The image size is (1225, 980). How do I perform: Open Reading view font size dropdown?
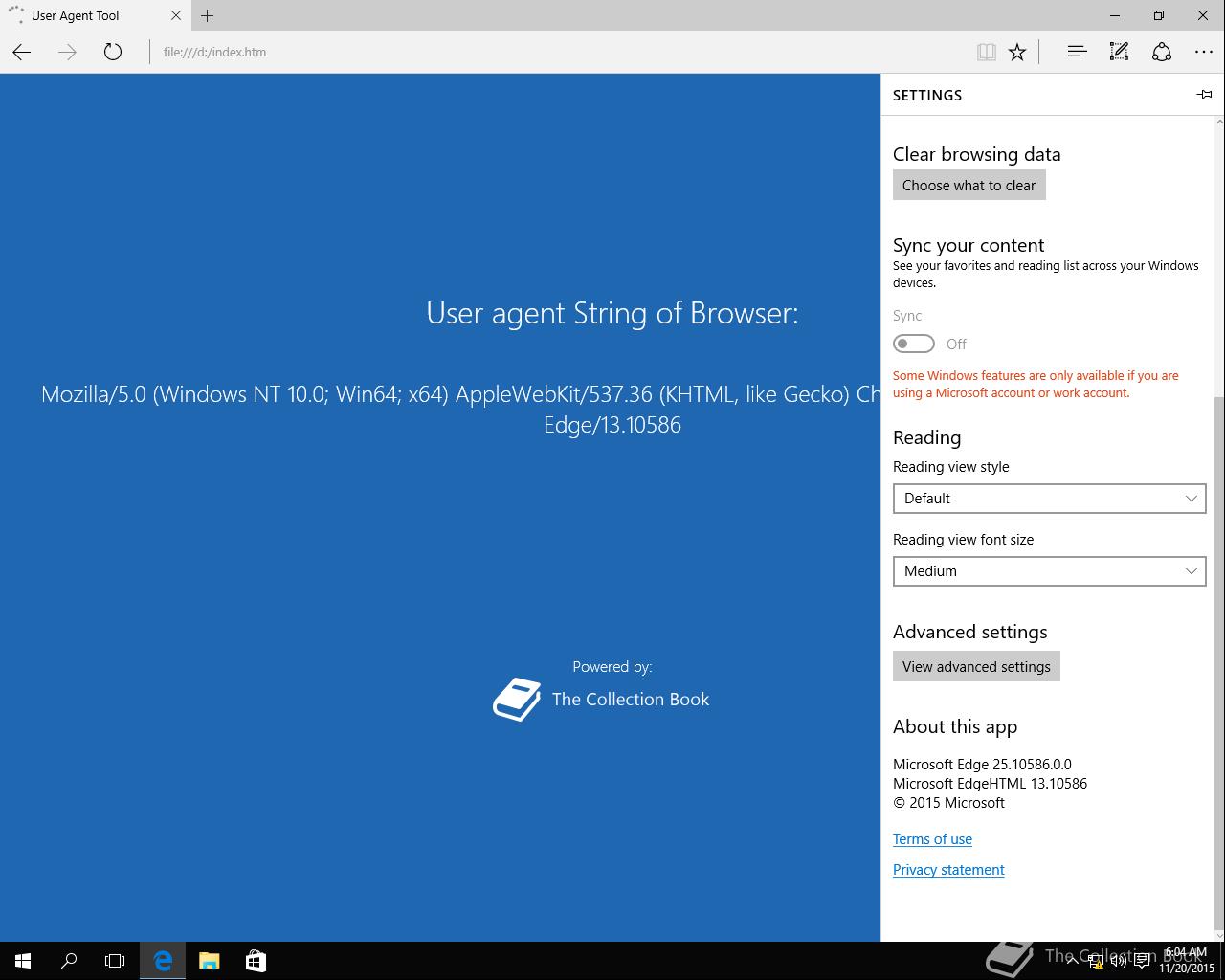click(1049, 571)
